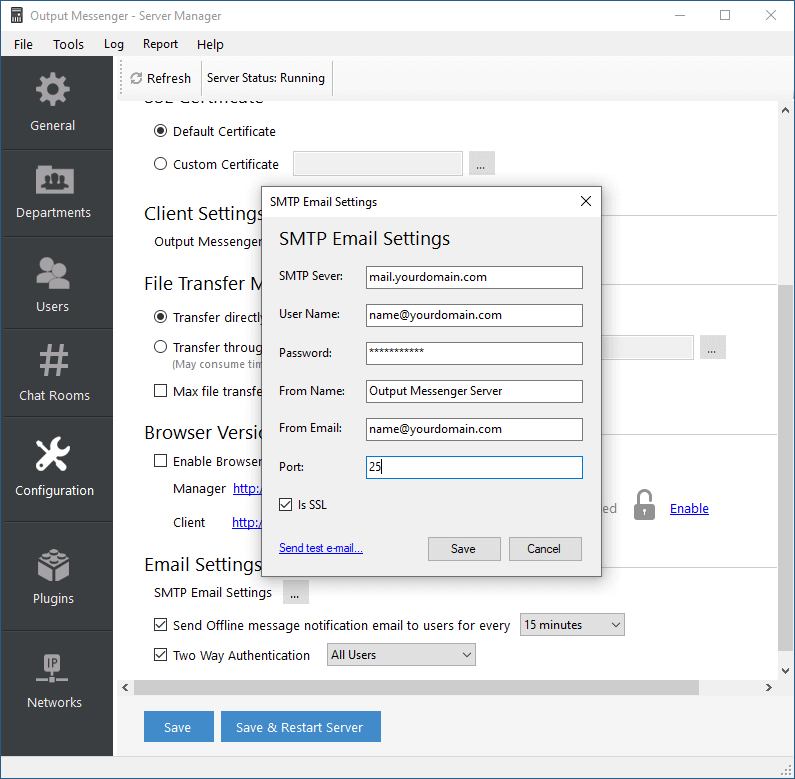Click the blue Save button at bottom
This screenshot has width=795, height=779.
tap(178, 727)
